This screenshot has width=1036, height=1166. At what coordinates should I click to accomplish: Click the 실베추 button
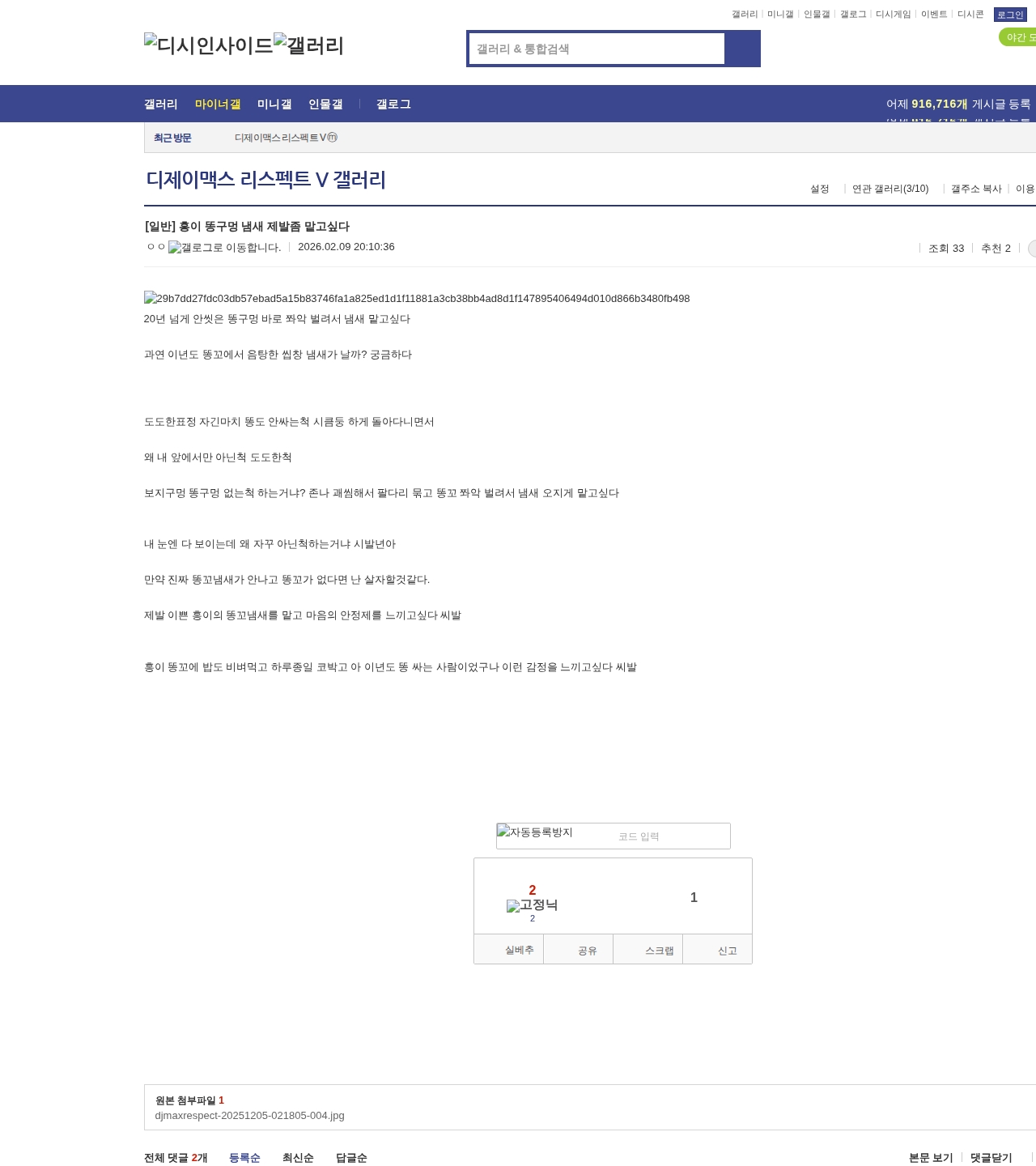[x=509, y=950]
